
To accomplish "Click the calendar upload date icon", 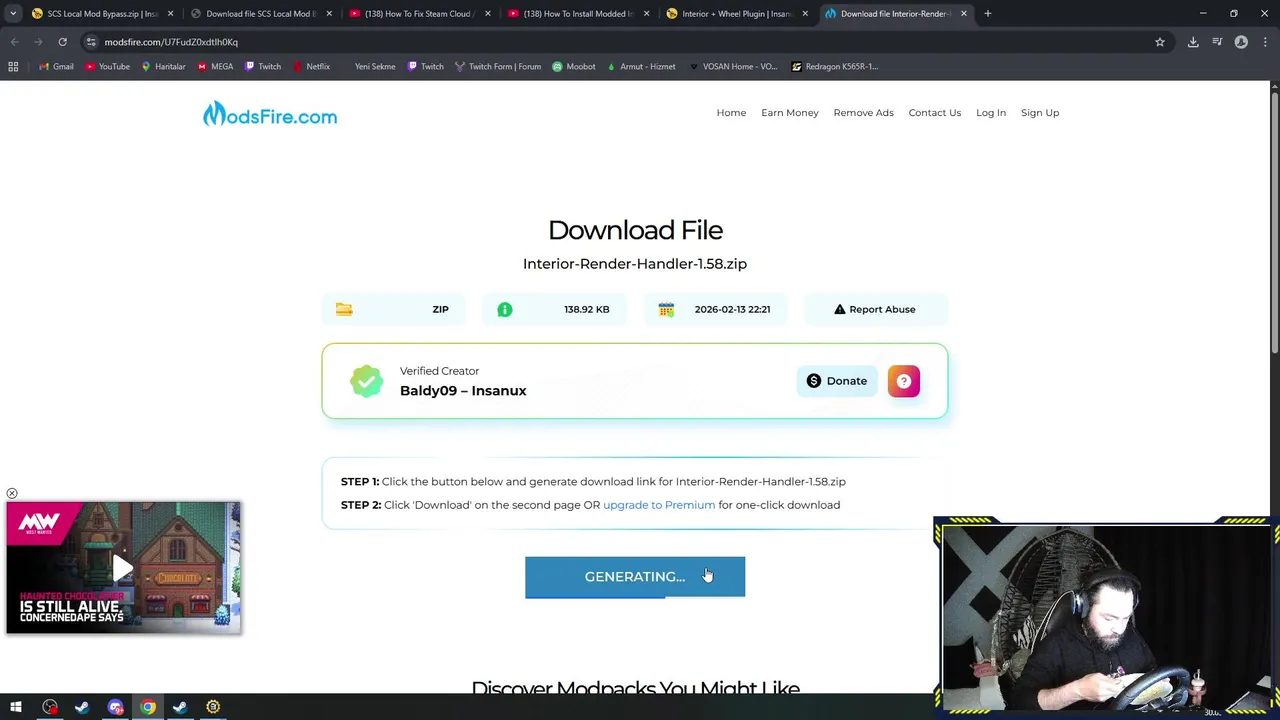I will (x=666, y=309).
